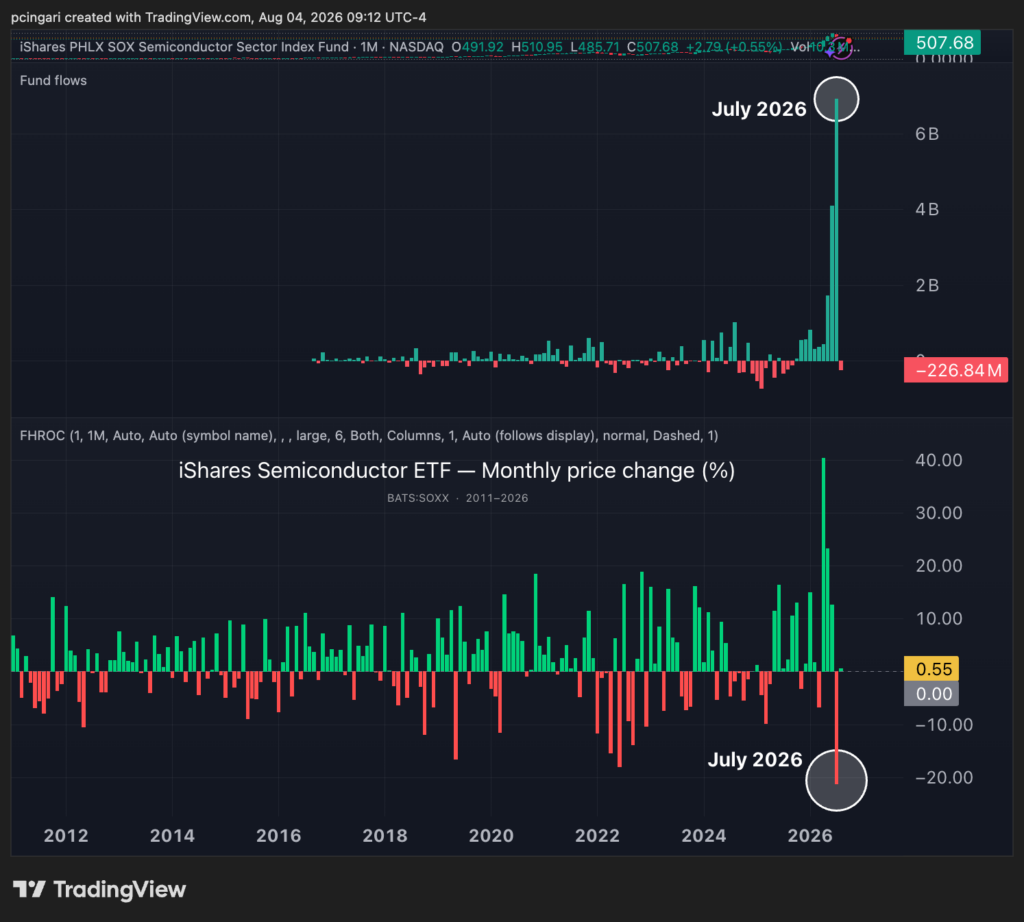Click the 2022 year on time axis
This screenshot has height=922, width=1024.
point(598,836)
